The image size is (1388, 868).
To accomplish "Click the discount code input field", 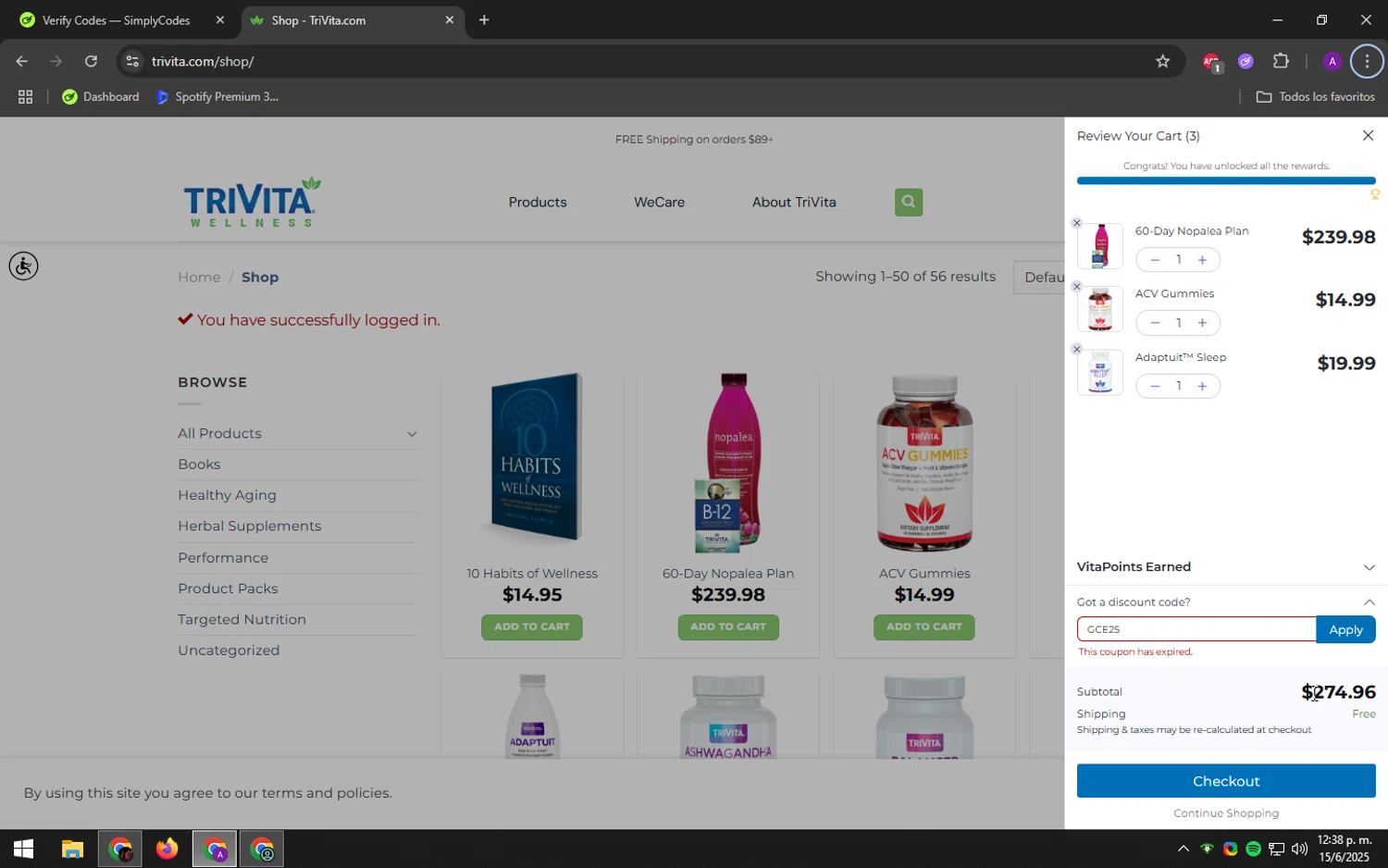I will click(x=1196, y=629).
